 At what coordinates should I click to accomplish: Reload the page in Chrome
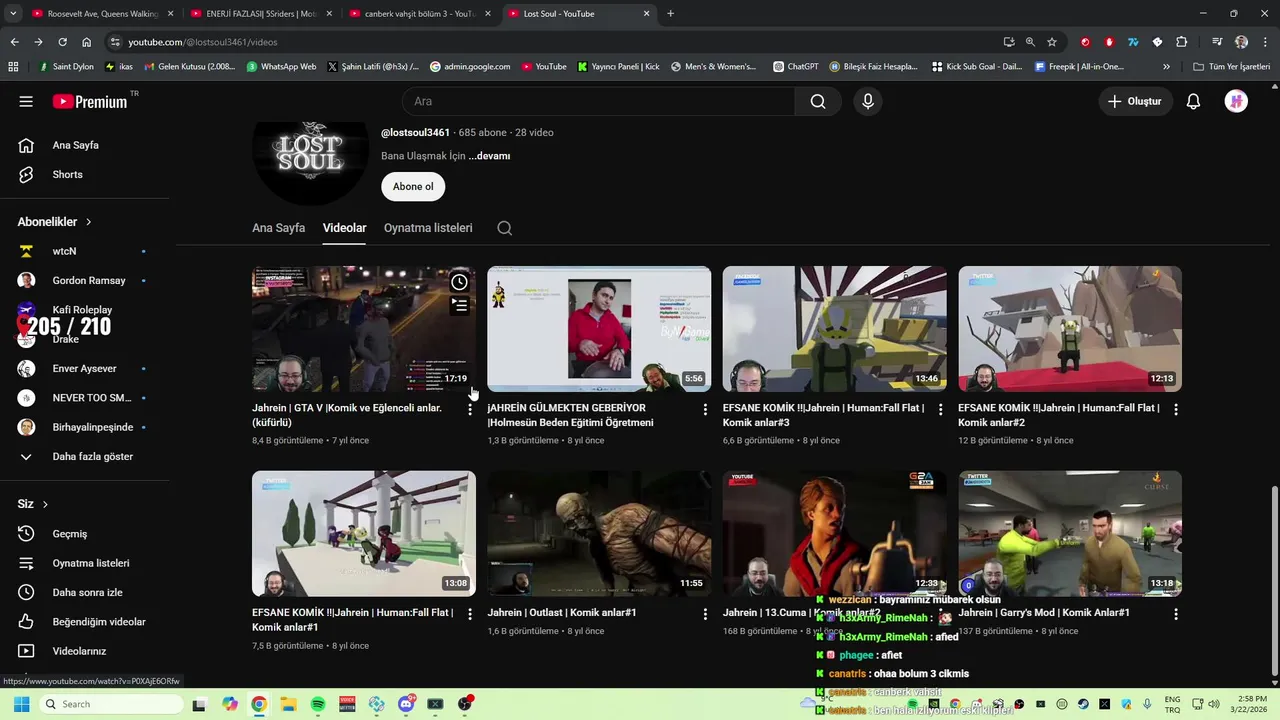tap(62, 42)
